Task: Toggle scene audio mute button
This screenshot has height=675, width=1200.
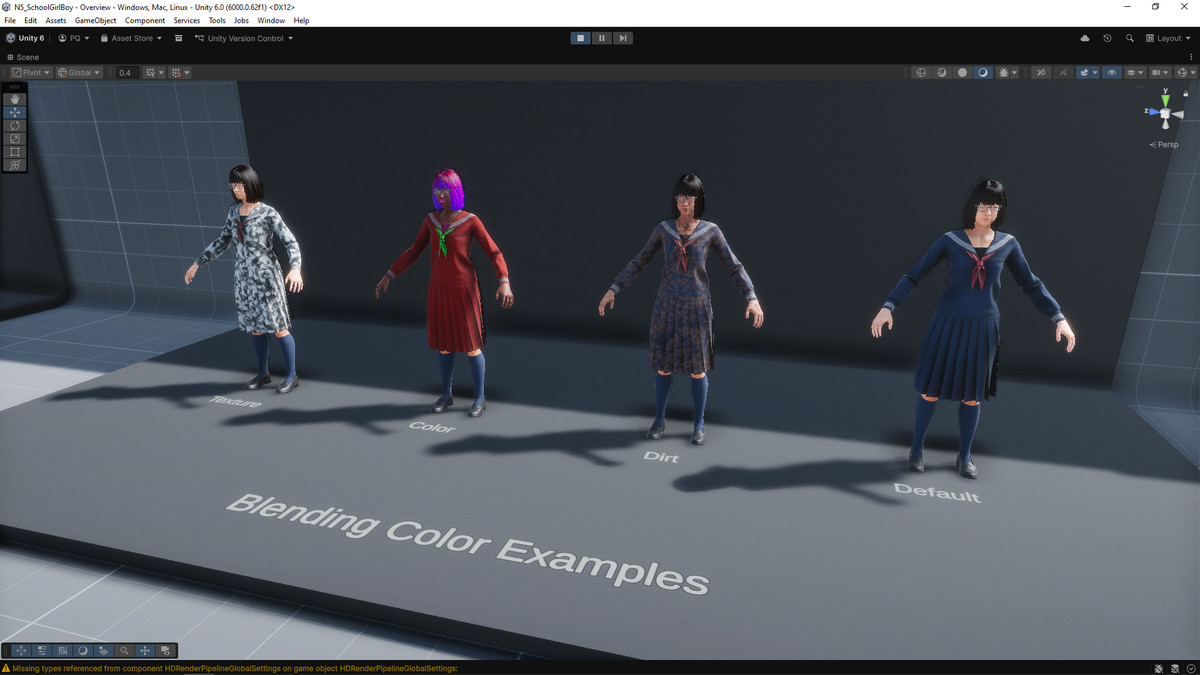Action: tap(1041, 73)
